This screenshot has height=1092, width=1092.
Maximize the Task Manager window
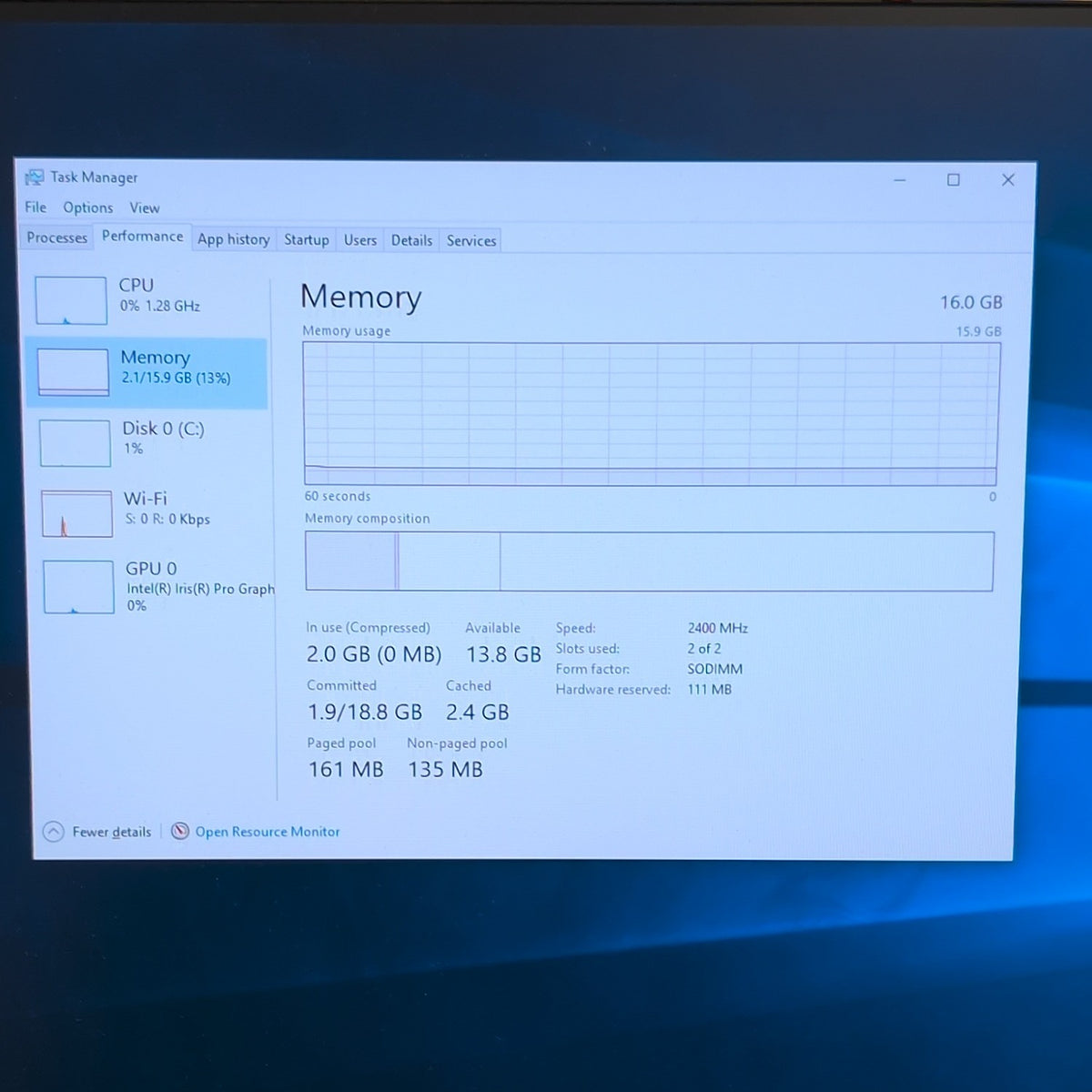(x=954, y=180)
